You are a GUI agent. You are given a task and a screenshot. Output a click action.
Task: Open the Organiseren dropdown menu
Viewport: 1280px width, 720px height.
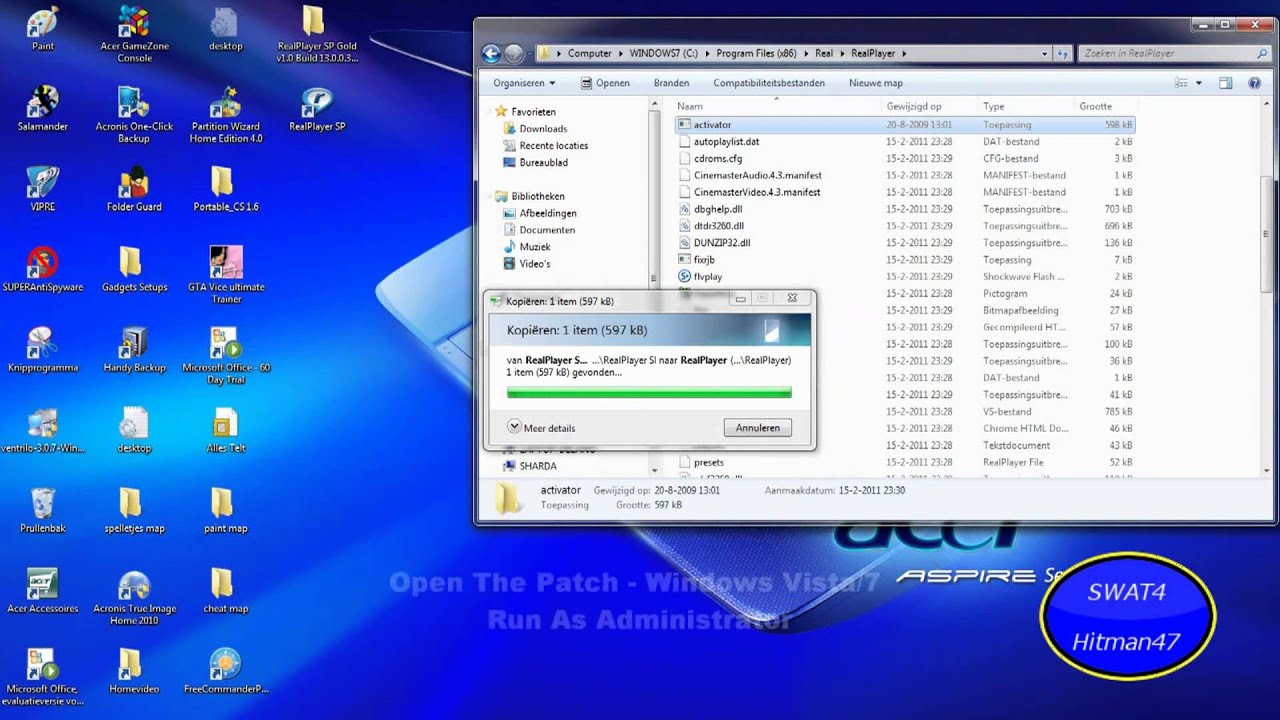524,83
